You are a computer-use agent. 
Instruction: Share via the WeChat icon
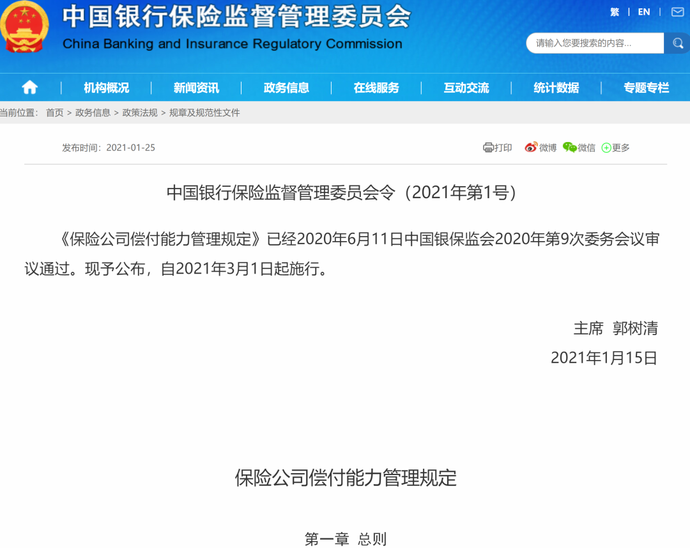[569, 147]
